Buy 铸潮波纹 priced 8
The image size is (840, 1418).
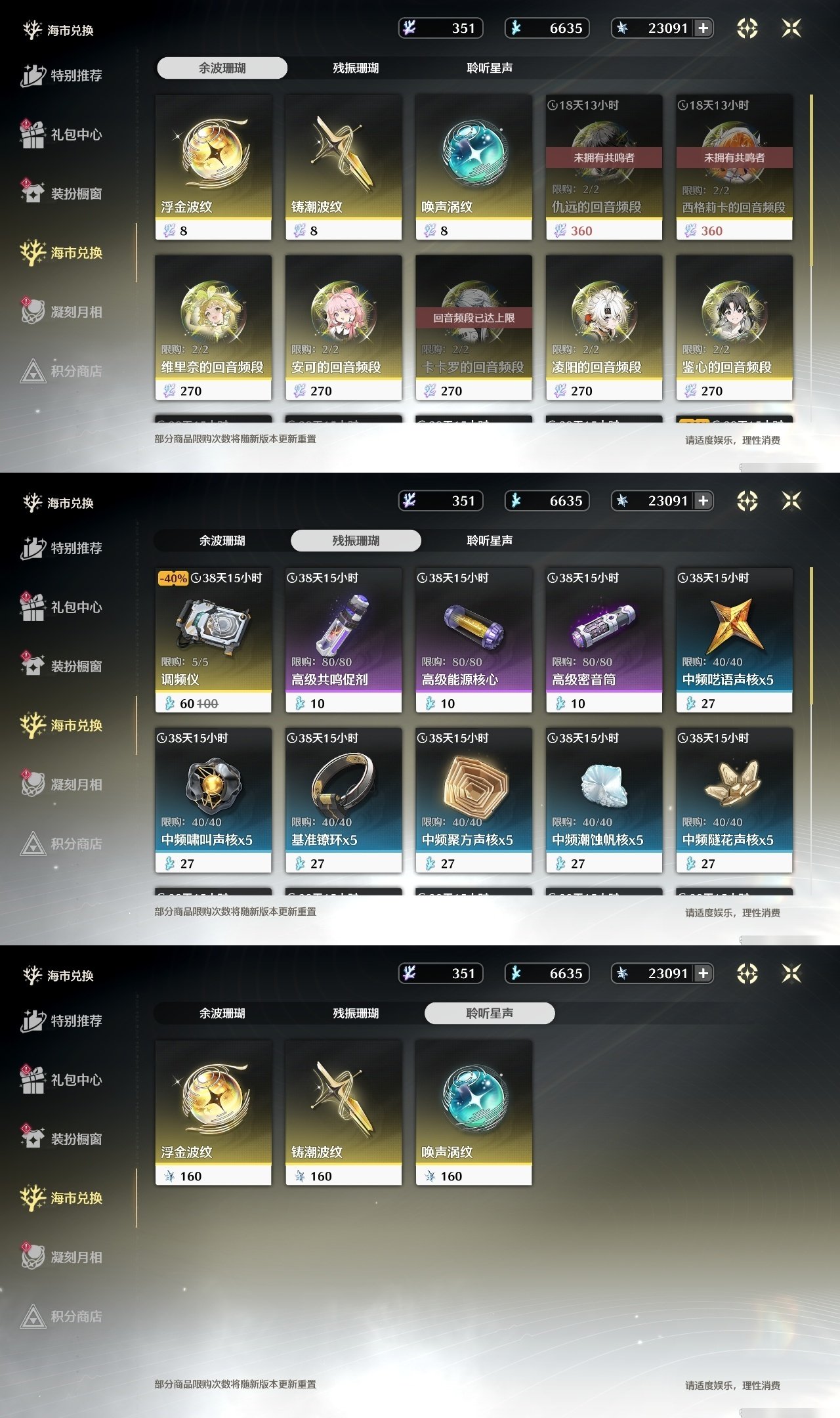pos(343,167)
